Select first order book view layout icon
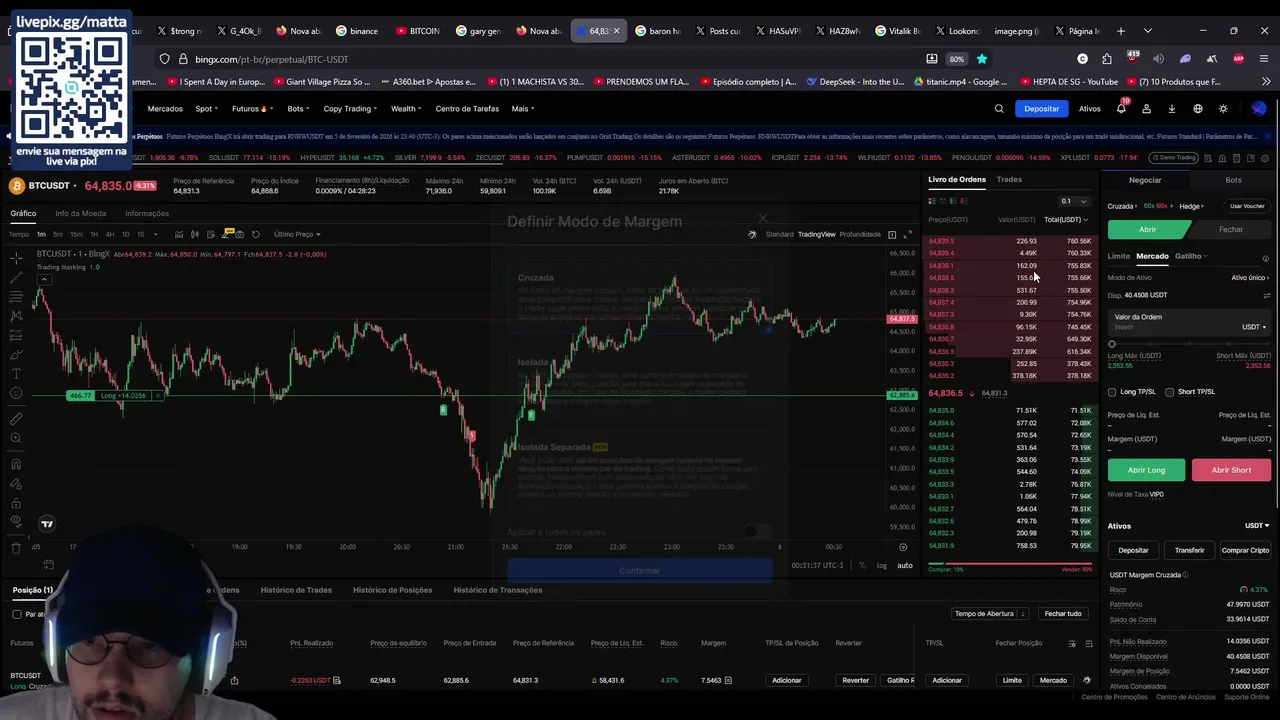 coord(932,201)
